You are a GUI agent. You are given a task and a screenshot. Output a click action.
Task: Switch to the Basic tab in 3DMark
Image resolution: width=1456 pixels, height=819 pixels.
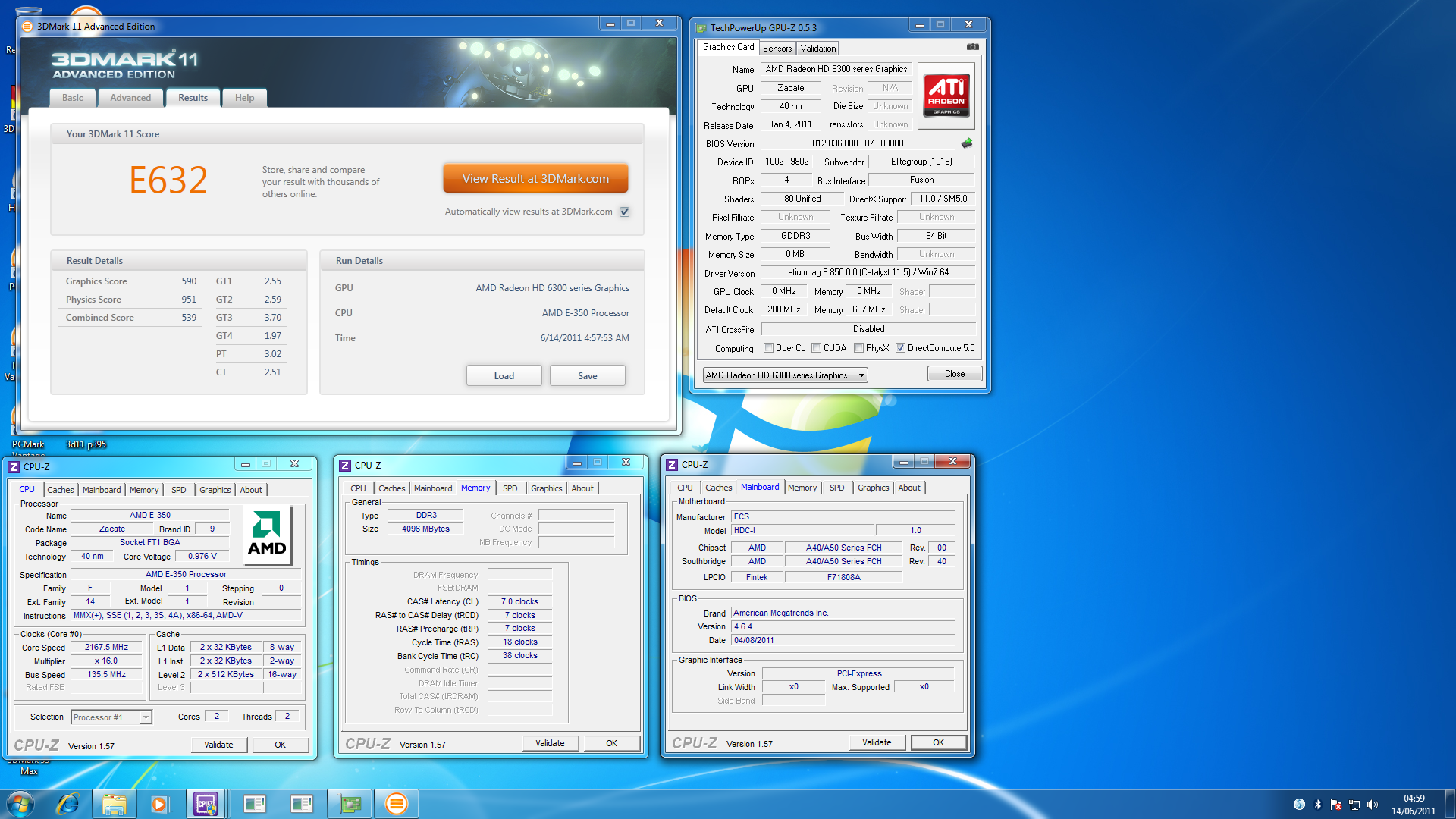tap(73, 98)
